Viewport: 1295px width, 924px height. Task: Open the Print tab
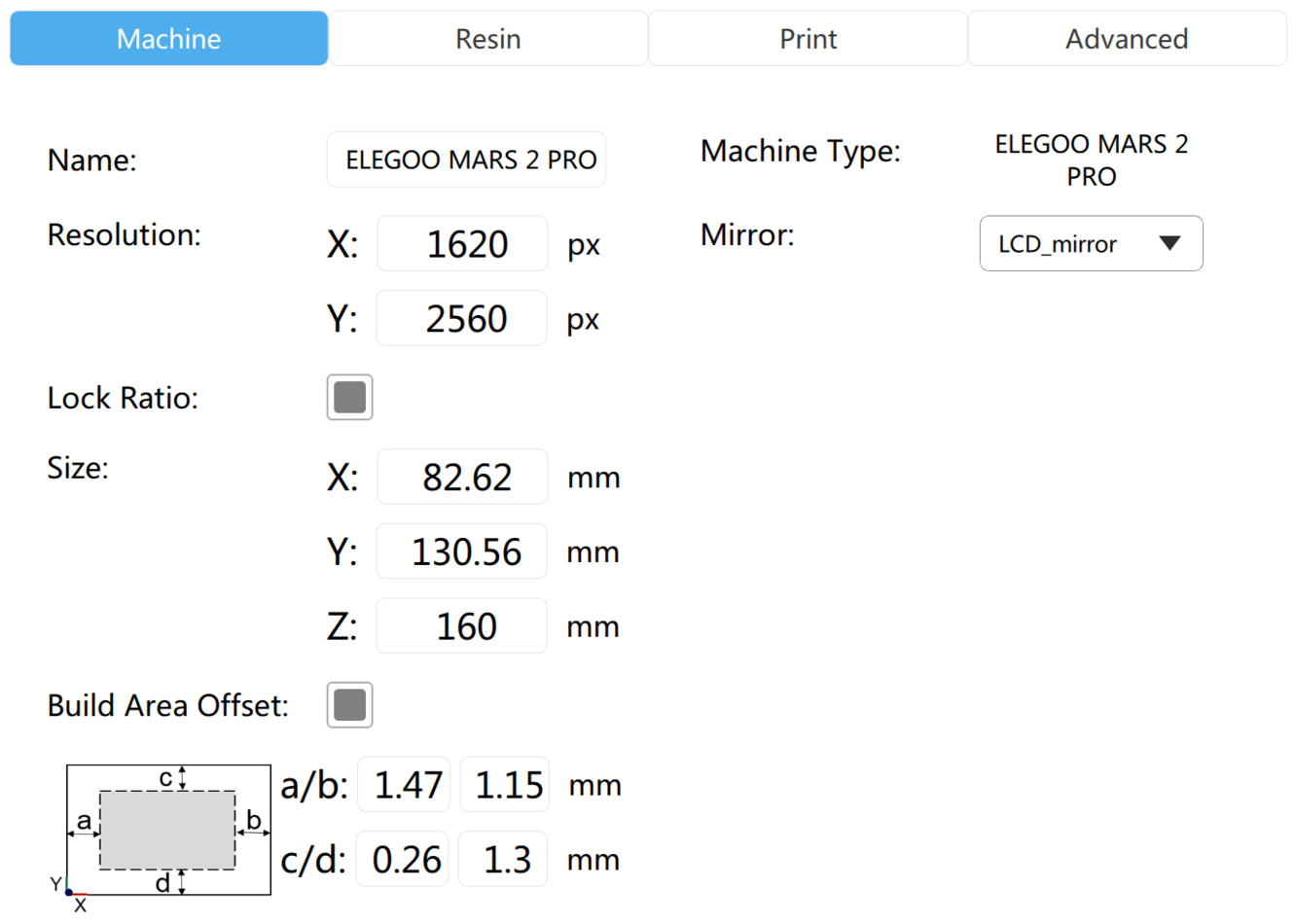(808, 39)
